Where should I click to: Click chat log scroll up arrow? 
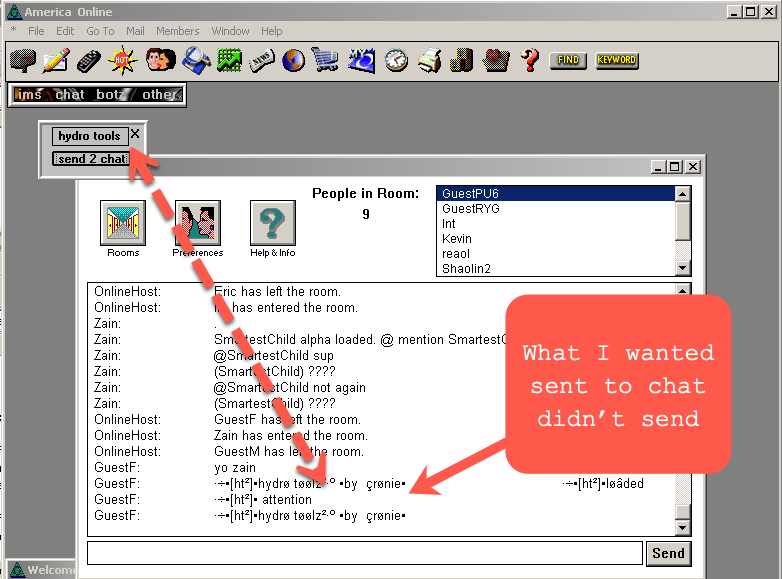tap(683, 290)
